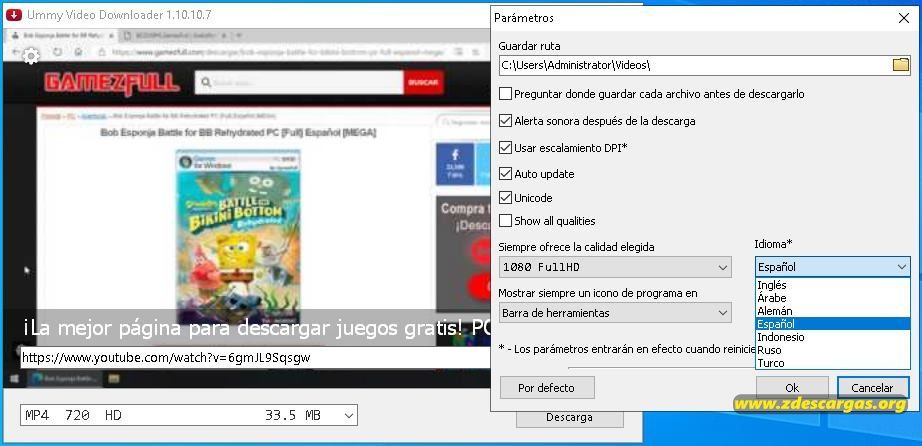Toggle the Auto update checkbox
The image size is (922, 446).
[x=505, y=174]
